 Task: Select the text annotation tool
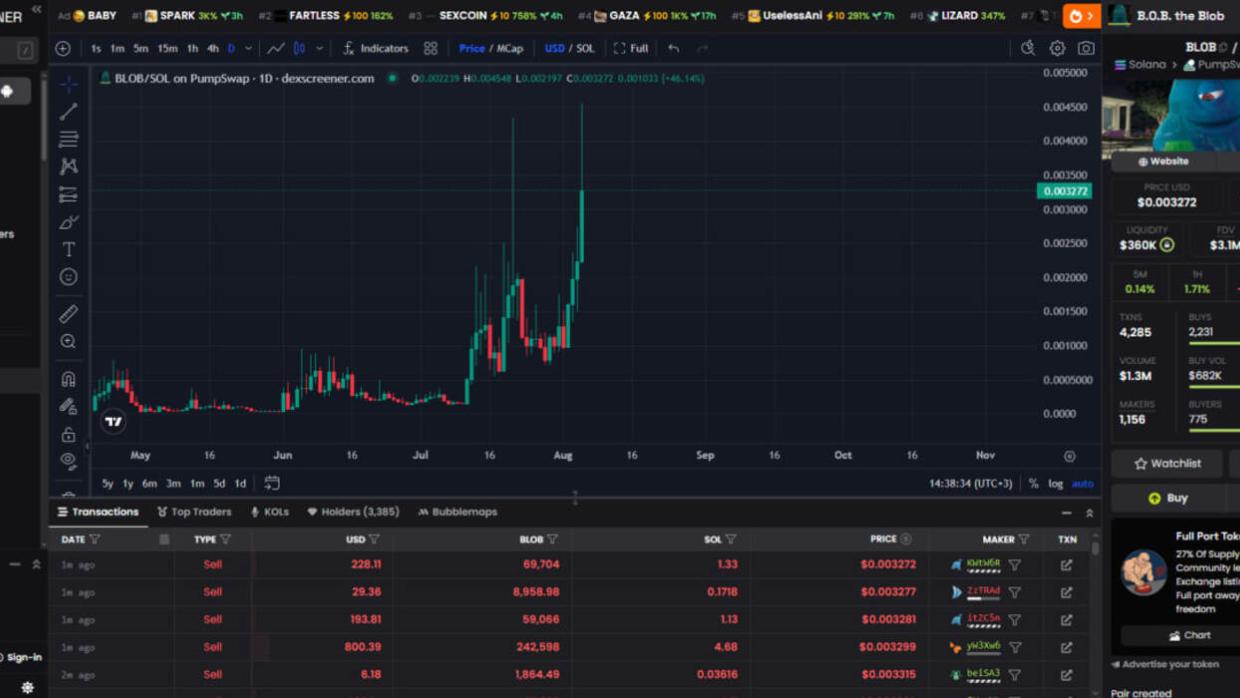68,249
